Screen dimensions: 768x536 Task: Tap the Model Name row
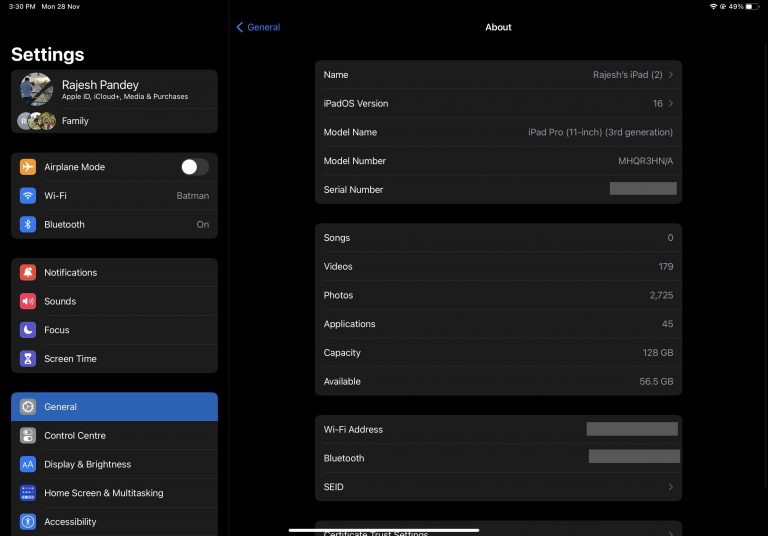498,132
